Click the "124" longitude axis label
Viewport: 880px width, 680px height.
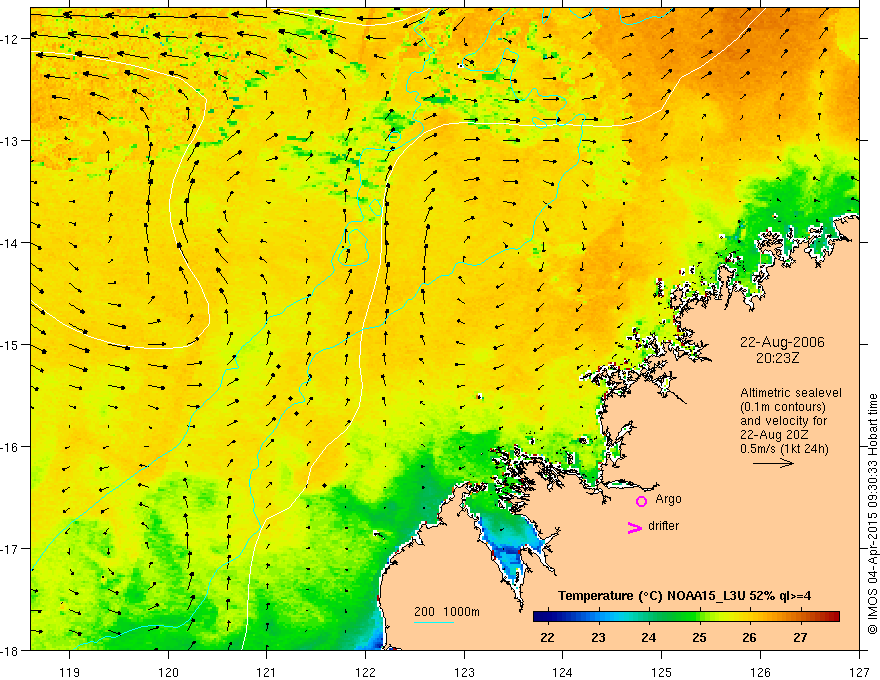(x=563, y=673)
